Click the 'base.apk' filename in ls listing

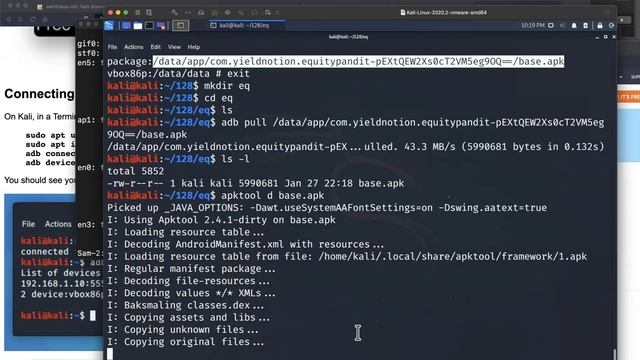point(381,184)
